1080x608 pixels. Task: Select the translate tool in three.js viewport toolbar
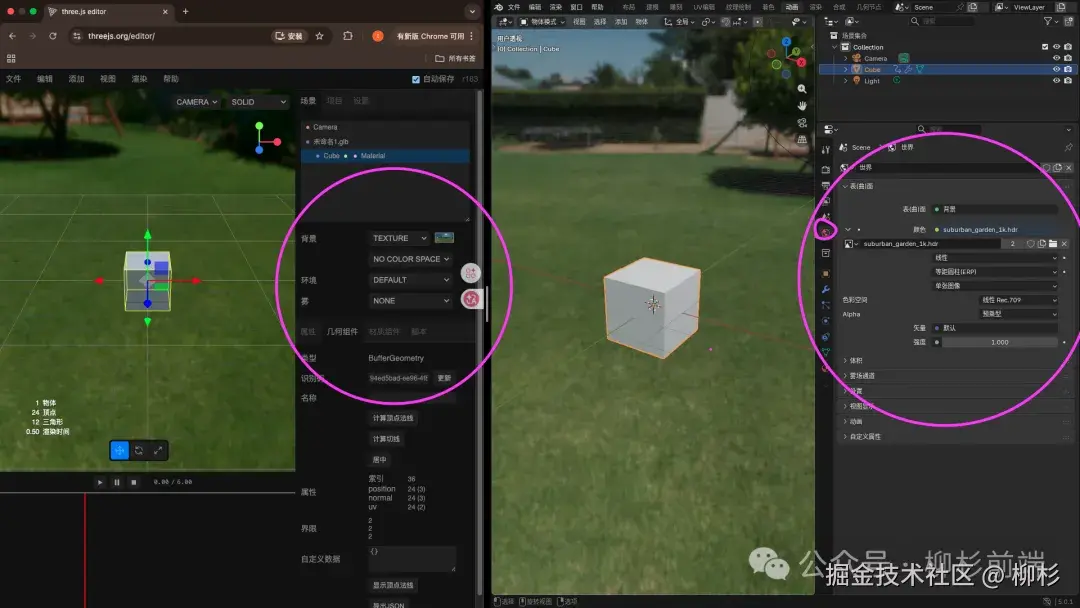click(119, 450)
